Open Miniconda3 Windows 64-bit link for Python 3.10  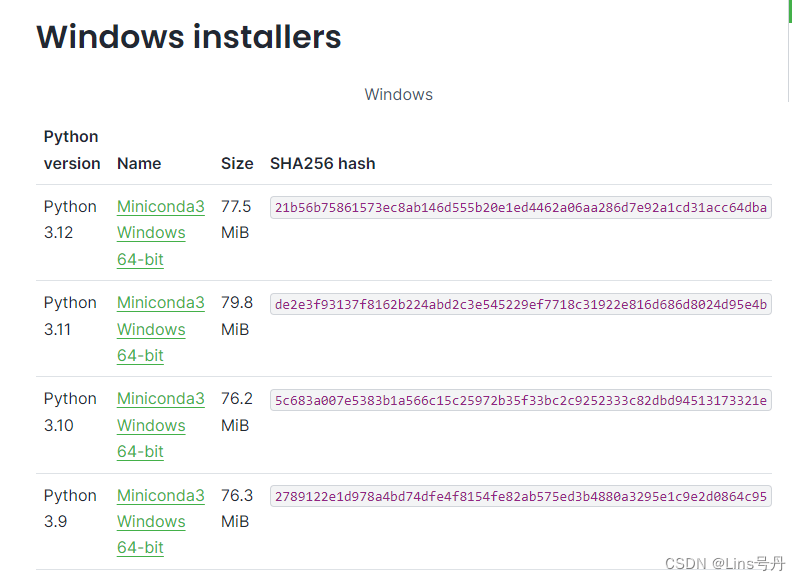pos(160,425)
